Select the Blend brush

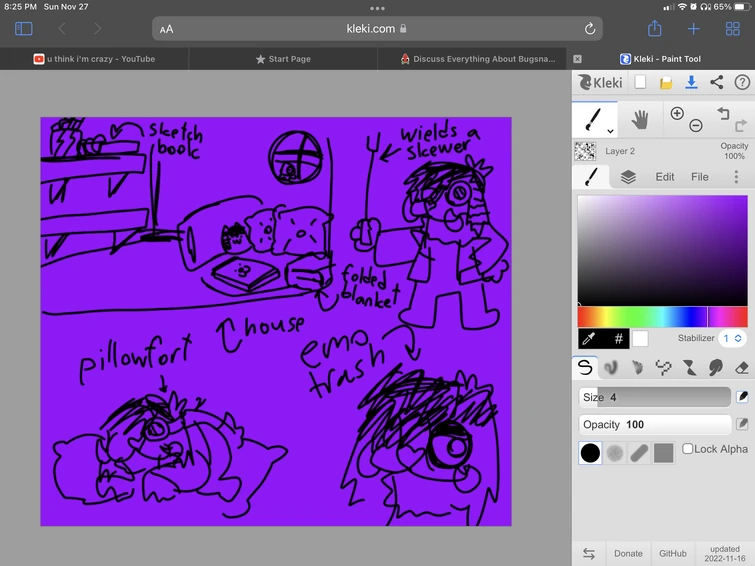[x=611, y=368]
